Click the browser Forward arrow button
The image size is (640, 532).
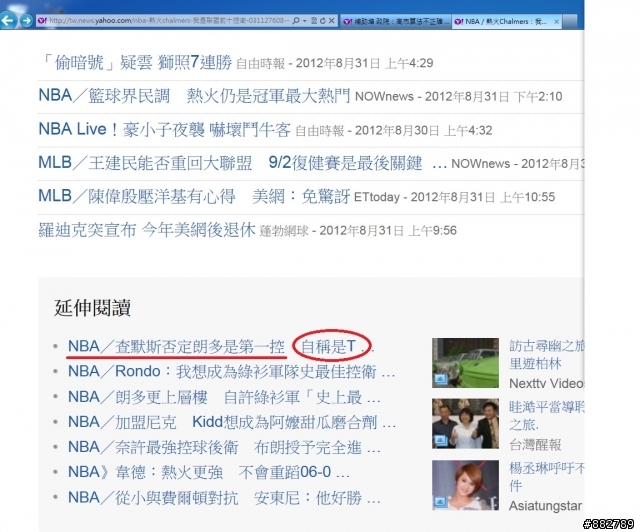[27, 20]
